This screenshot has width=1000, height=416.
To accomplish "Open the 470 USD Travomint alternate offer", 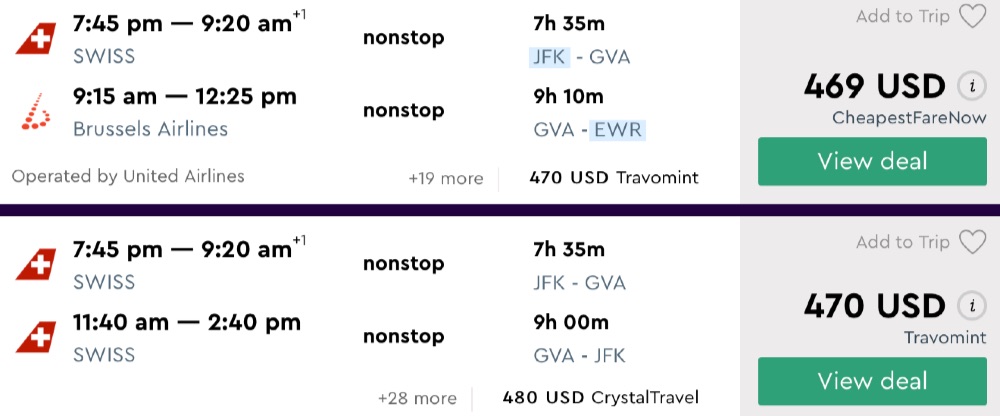I will pos(614,178).
